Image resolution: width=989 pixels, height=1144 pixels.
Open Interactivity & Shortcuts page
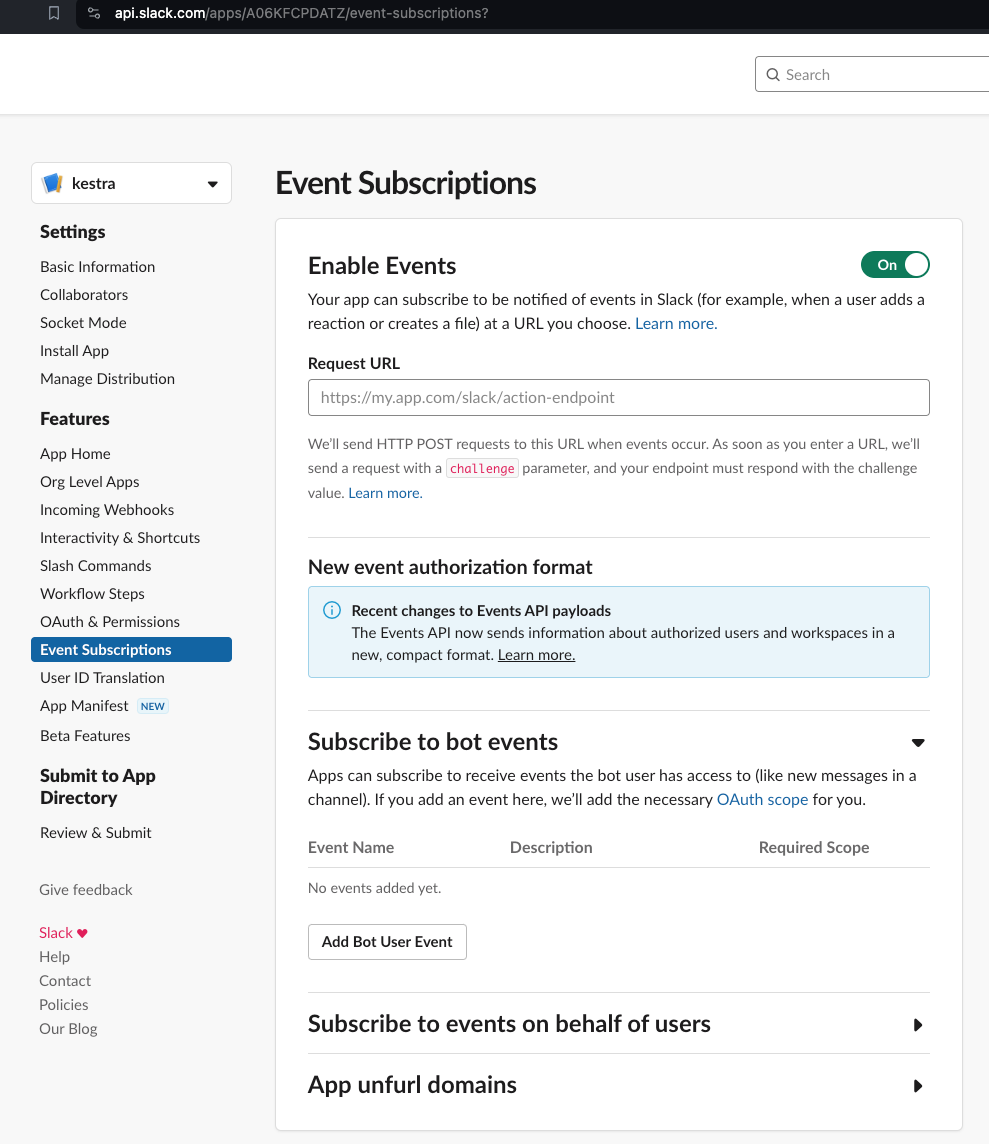point(120,538)
